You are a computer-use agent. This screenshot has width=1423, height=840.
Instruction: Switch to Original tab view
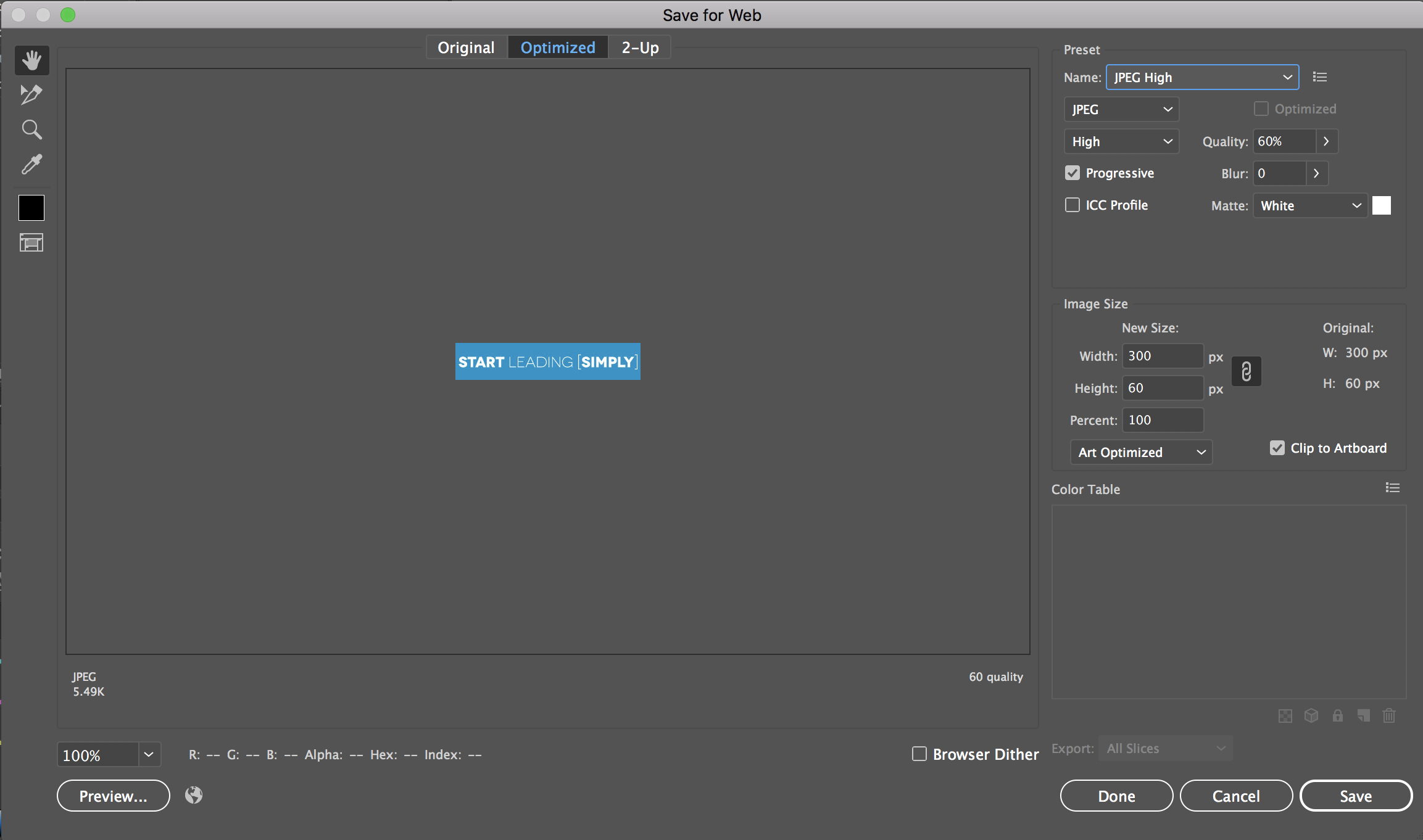(466, 46)
